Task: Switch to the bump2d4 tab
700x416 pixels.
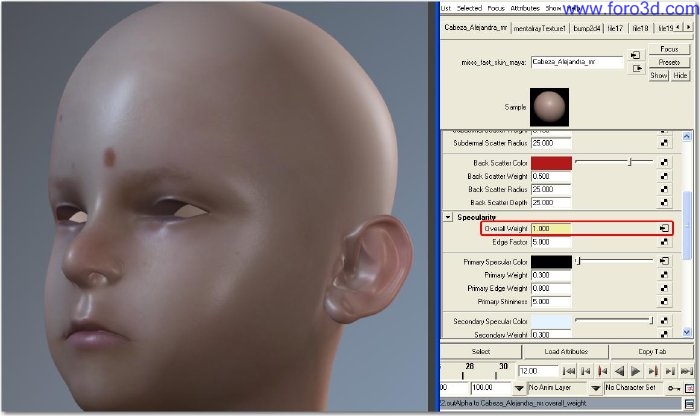Action: click(587, 28)
